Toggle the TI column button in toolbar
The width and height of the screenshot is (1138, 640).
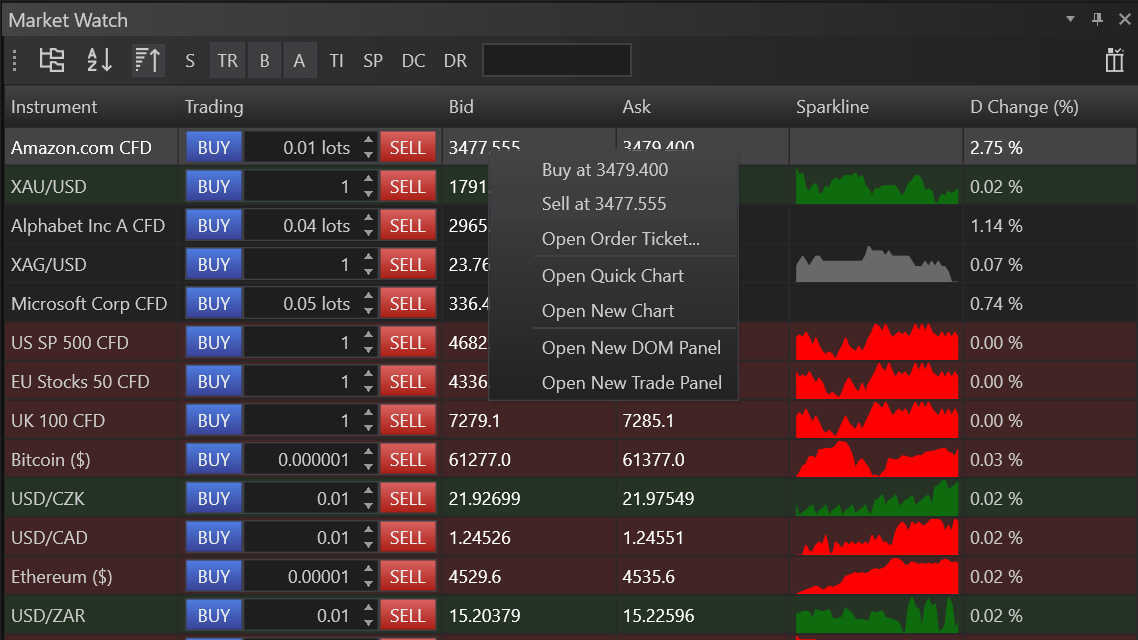click(x=337, y=60)
